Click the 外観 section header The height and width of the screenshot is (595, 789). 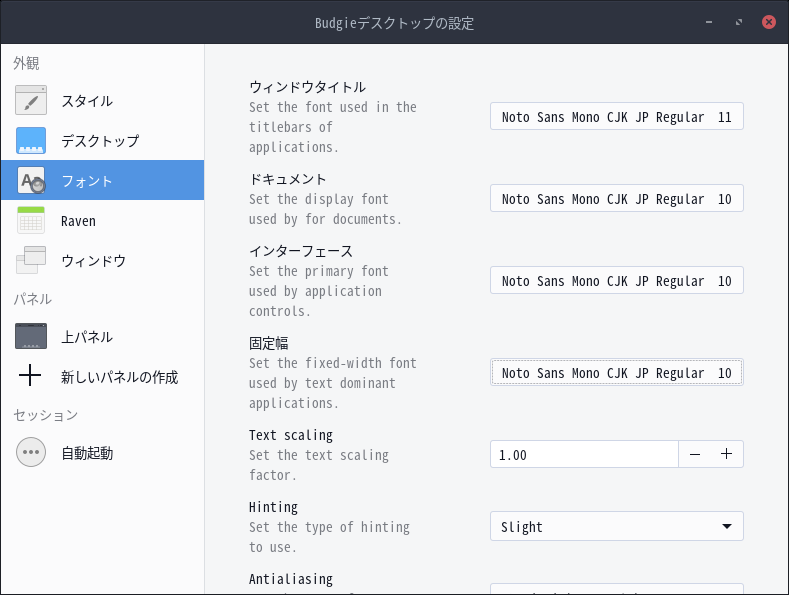click(26, 63)
